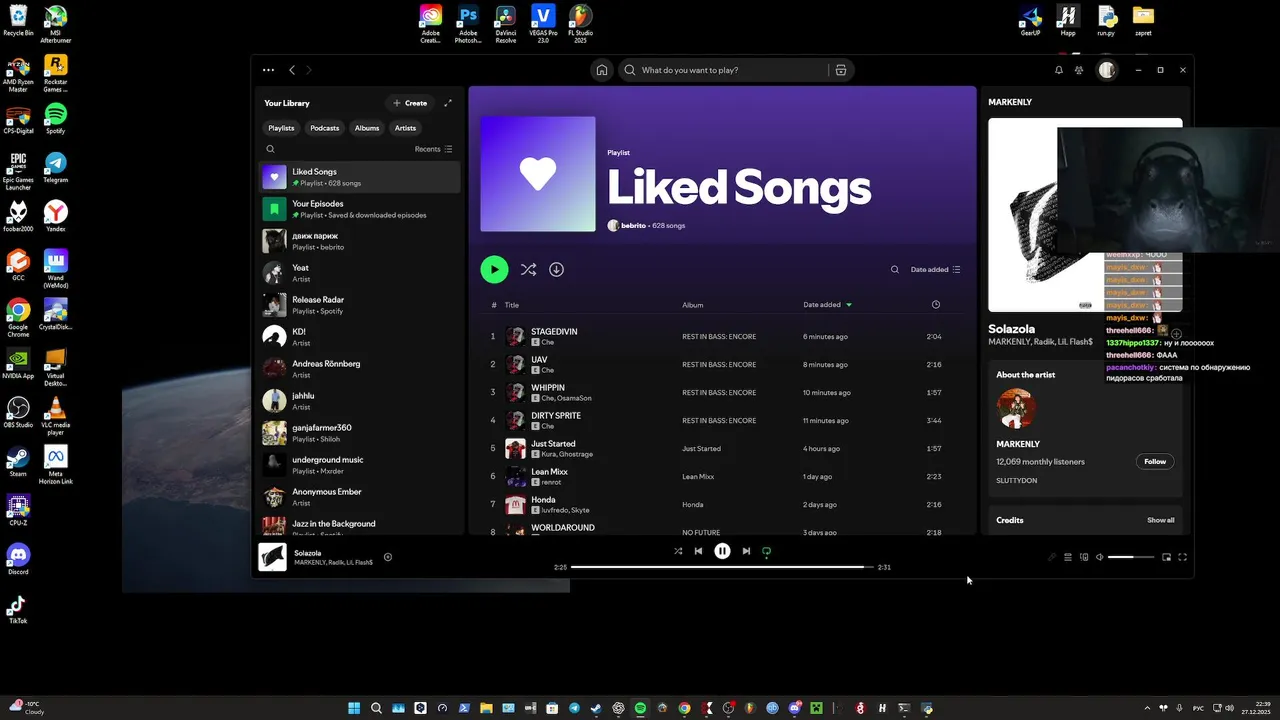Open Friend Activity icon

[x=1079, y=70]
